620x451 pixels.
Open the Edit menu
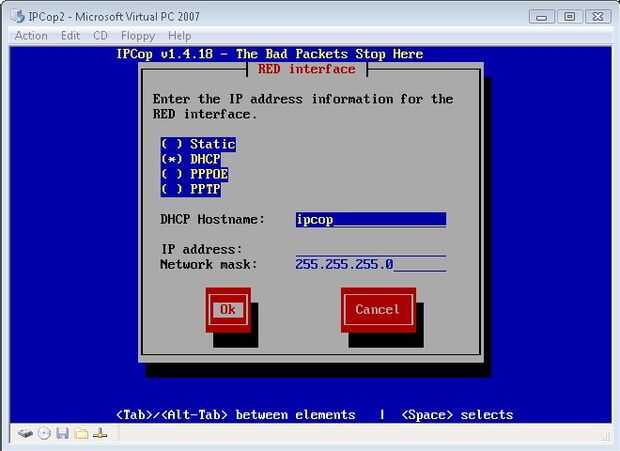[70, 36]
